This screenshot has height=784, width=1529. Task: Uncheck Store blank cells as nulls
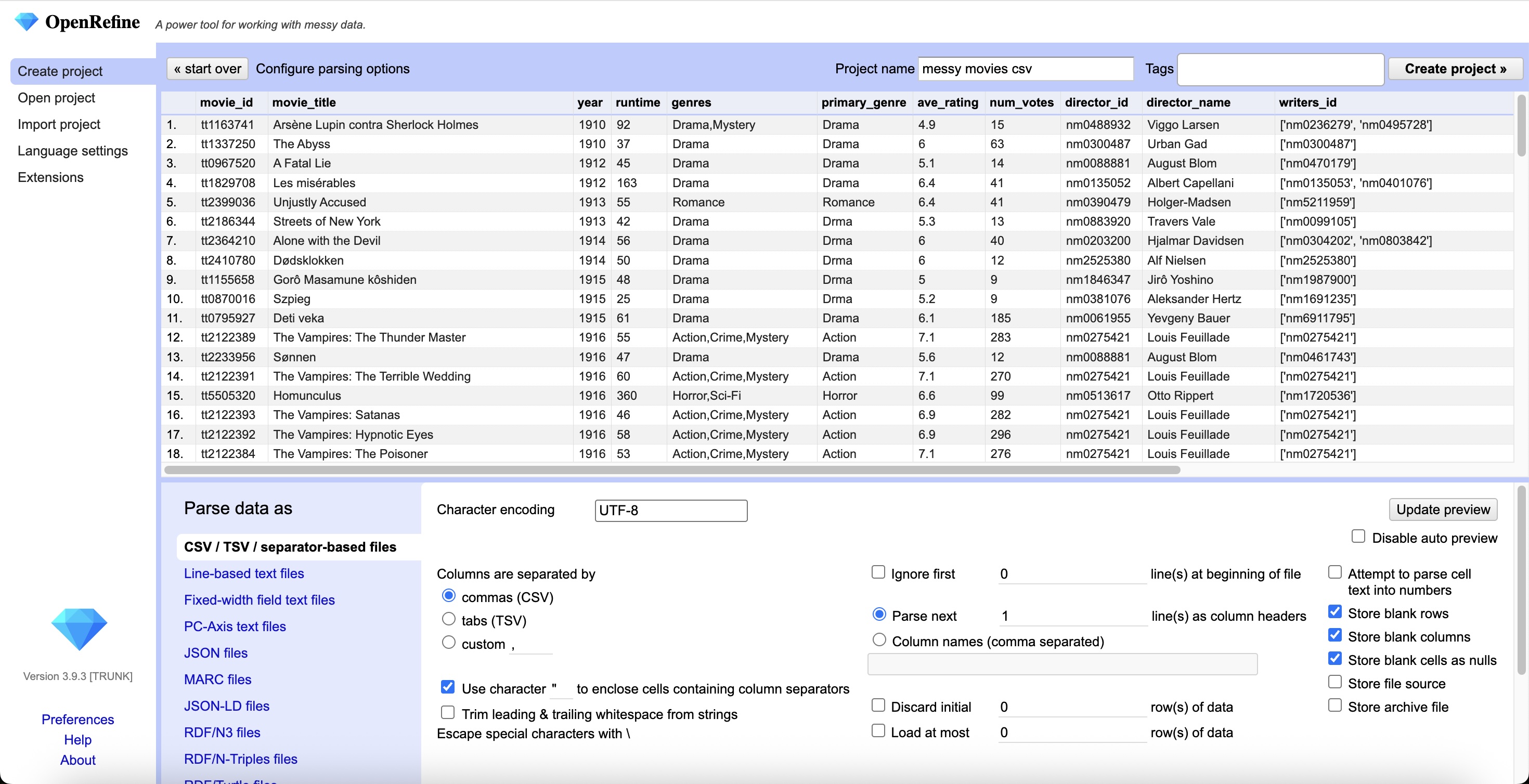click(1335, 659)
